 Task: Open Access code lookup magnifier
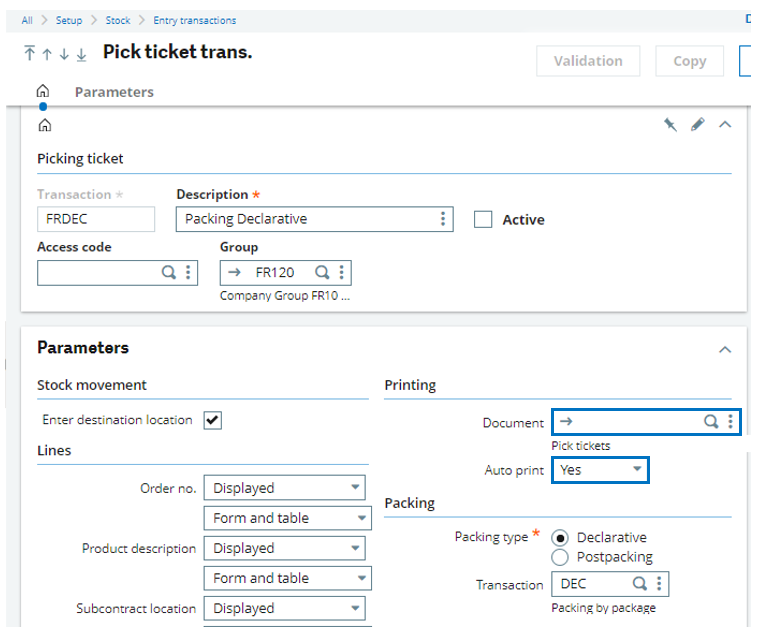click(x=169, y=272)
